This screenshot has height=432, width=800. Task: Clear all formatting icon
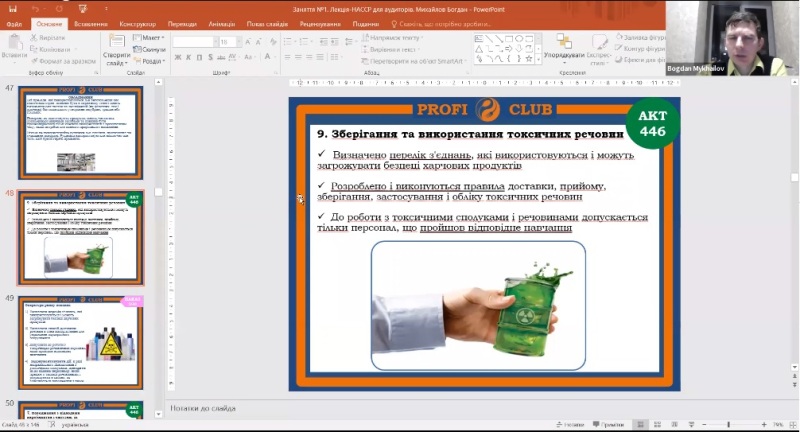pos(273,42)
